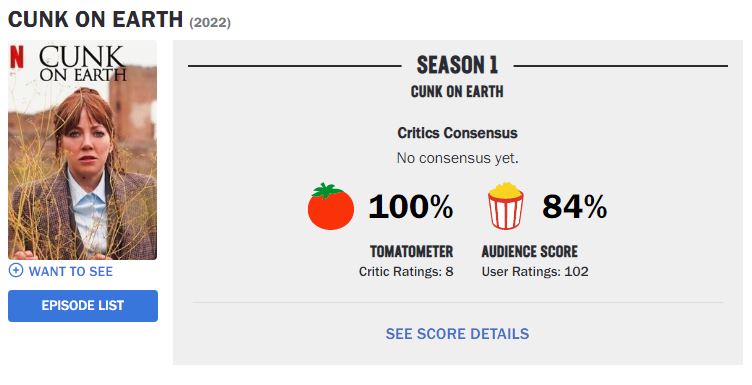Screen dimensions: 752x385
Task: Click the red tomato Tomatometer icon
Action: click(331, 207)
